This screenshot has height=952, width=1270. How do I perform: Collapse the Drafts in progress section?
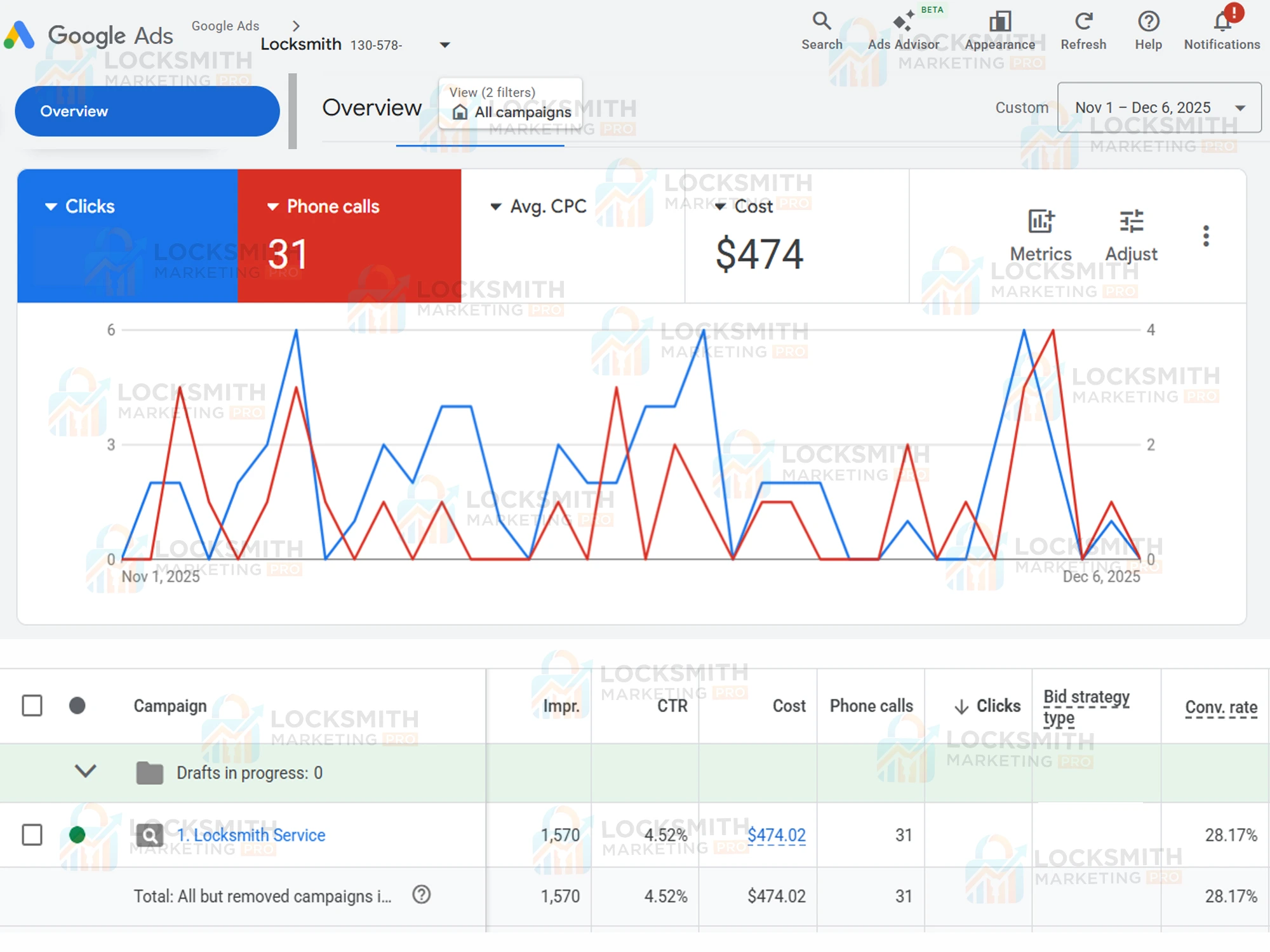click(x=86, y=772)
